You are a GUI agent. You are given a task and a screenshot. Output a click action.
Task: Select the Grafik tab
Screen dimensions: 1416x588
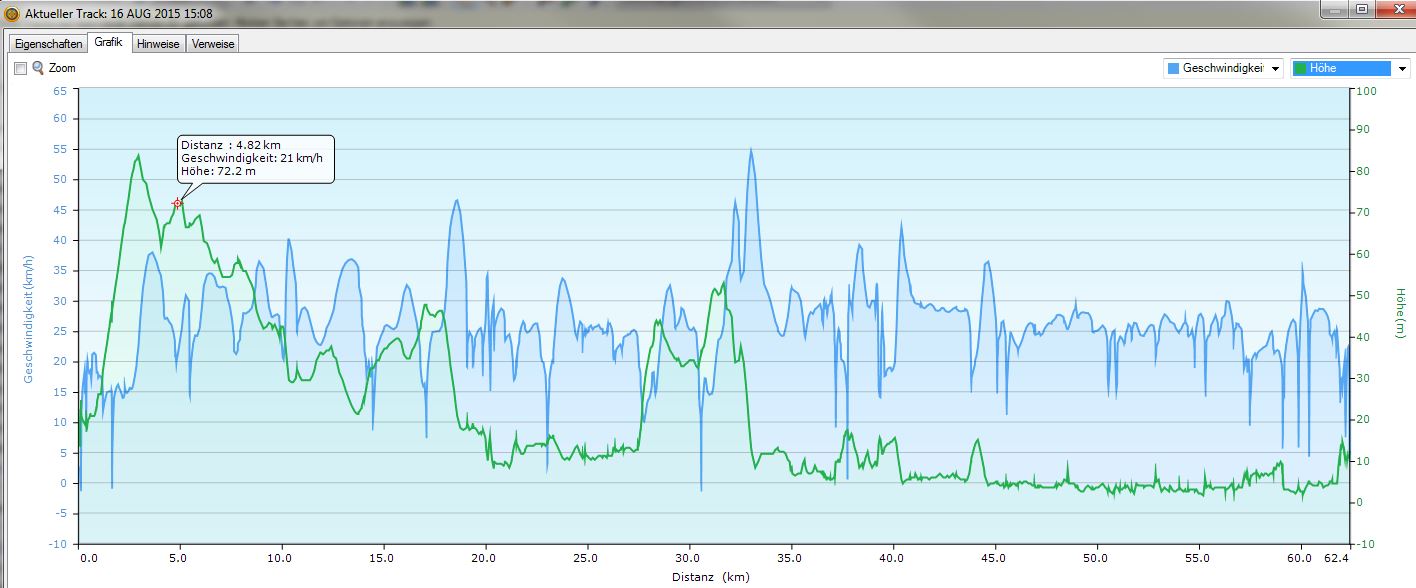pyautogui.click(x=108, y=43)
